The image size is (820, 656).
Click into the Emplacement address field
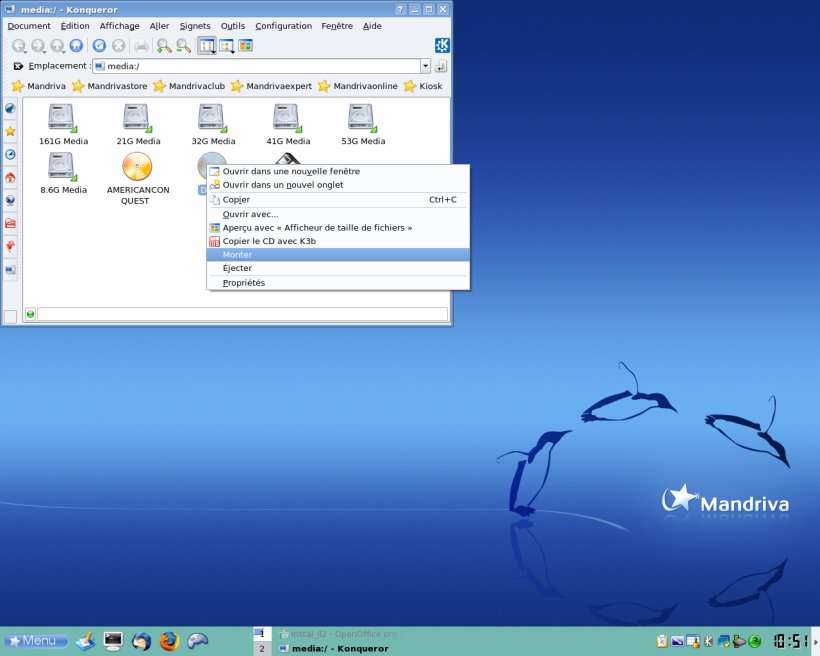click(257, 66)
